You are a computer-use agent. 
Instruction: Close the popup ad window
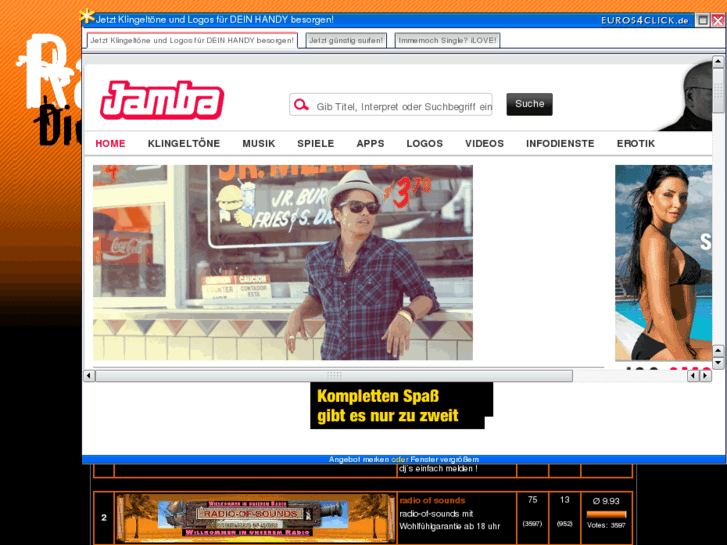click(x=718, y=20)
